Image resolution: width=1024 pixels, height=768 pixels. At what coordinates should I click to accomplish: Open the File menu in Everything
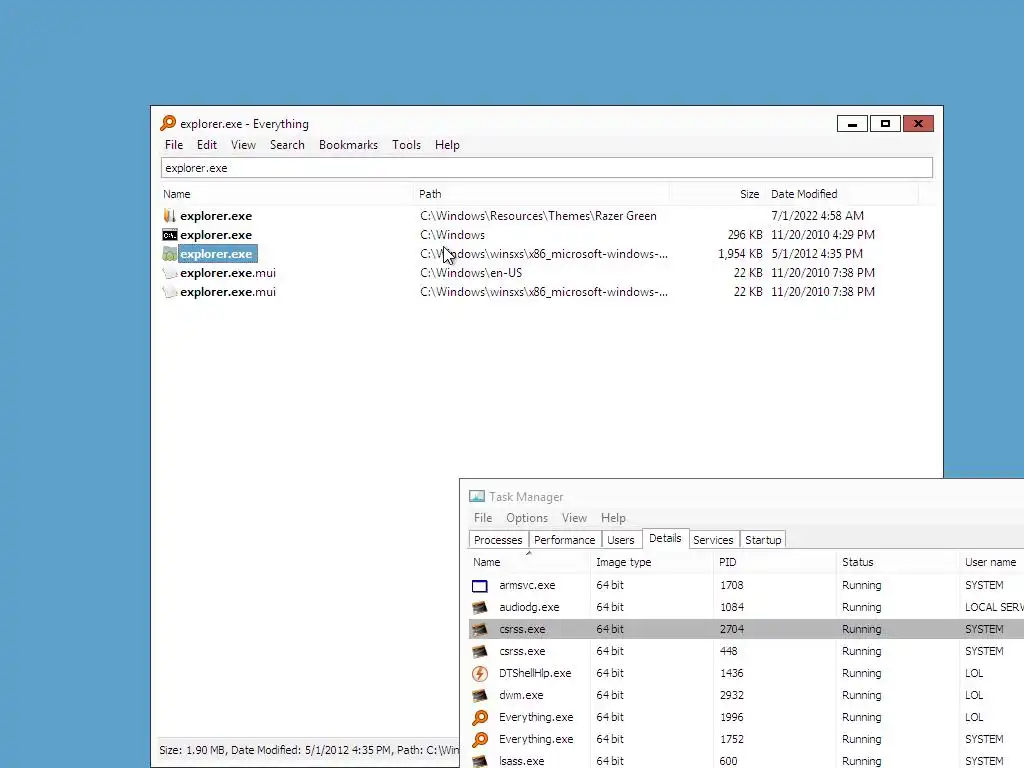tap(174, 145)
